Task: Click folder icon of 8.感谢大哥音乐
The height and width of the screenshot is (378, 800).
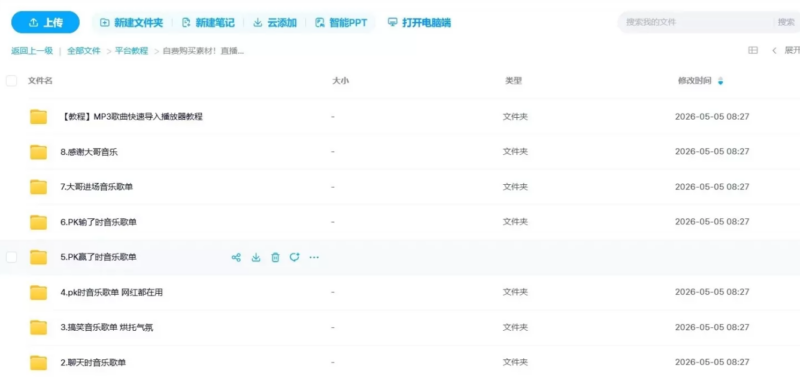Action: coord(38,152)
